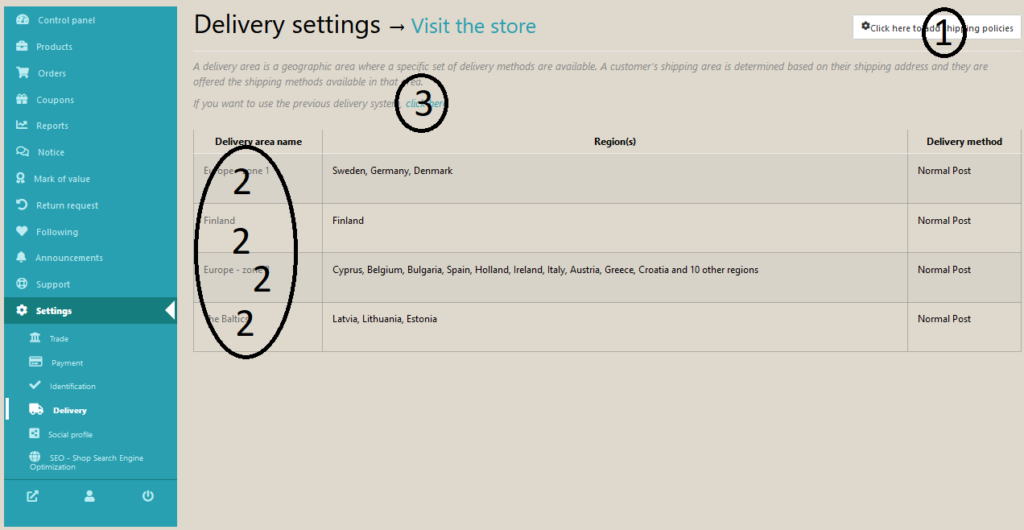This screenshot has height=530, width=1024.
Task: Follow the 'Visit the store' link
Action: [473, 26]
